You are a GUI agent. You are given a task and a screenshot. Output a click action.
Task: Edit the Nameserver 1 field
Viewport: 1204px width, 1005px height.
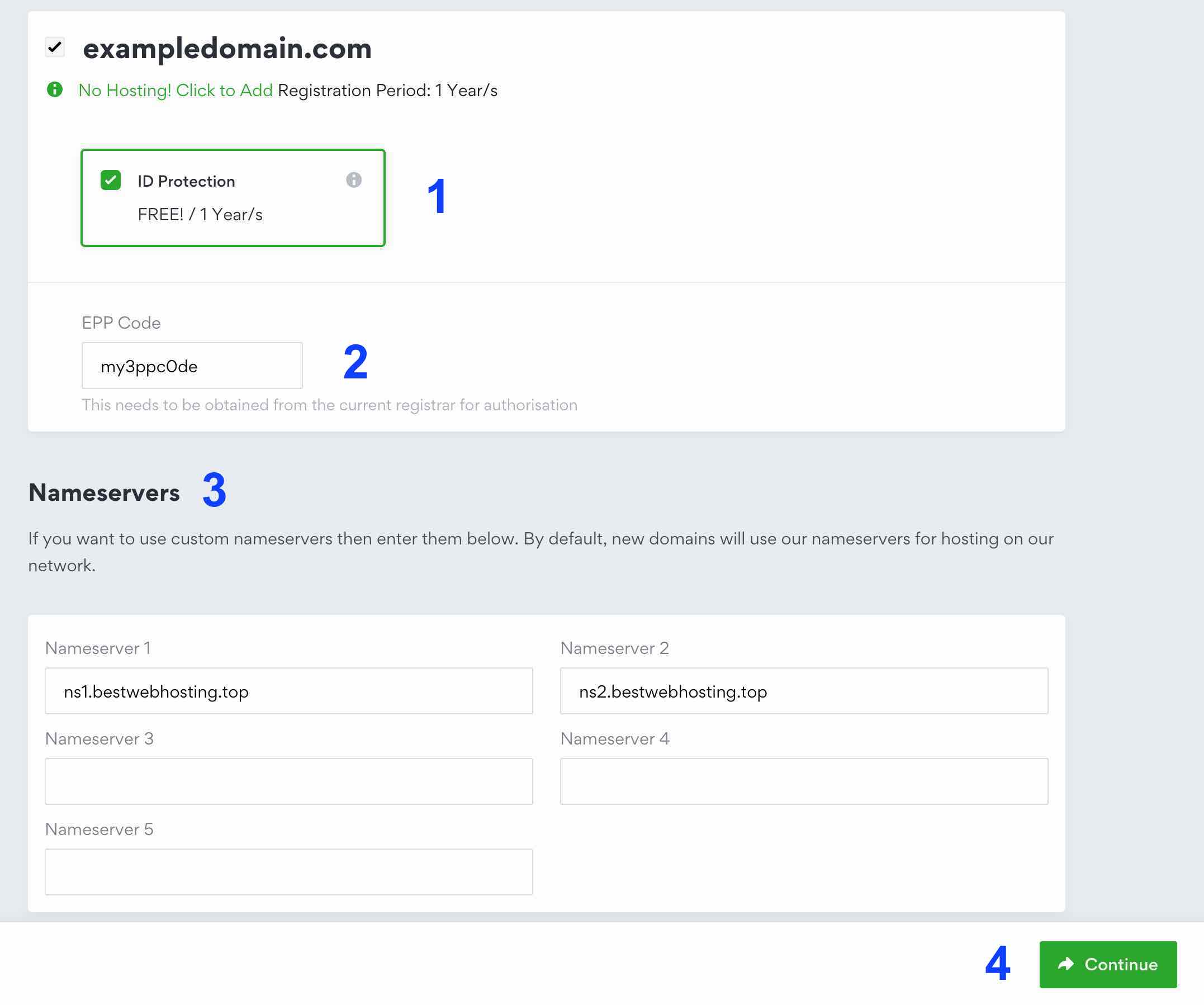pyautogui.click(x=289, y=691)
